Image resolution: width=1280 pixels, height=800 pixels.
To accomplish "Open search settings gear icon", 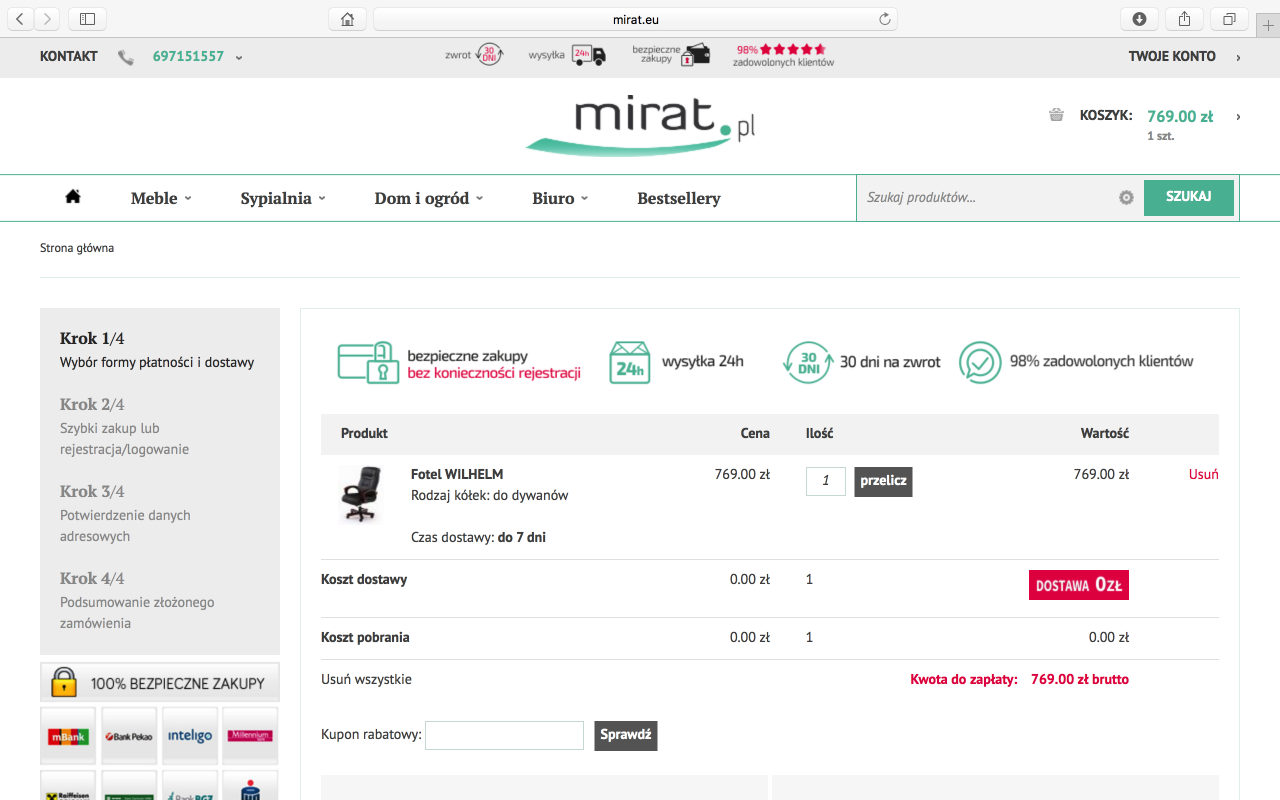I will point(1126,198).
